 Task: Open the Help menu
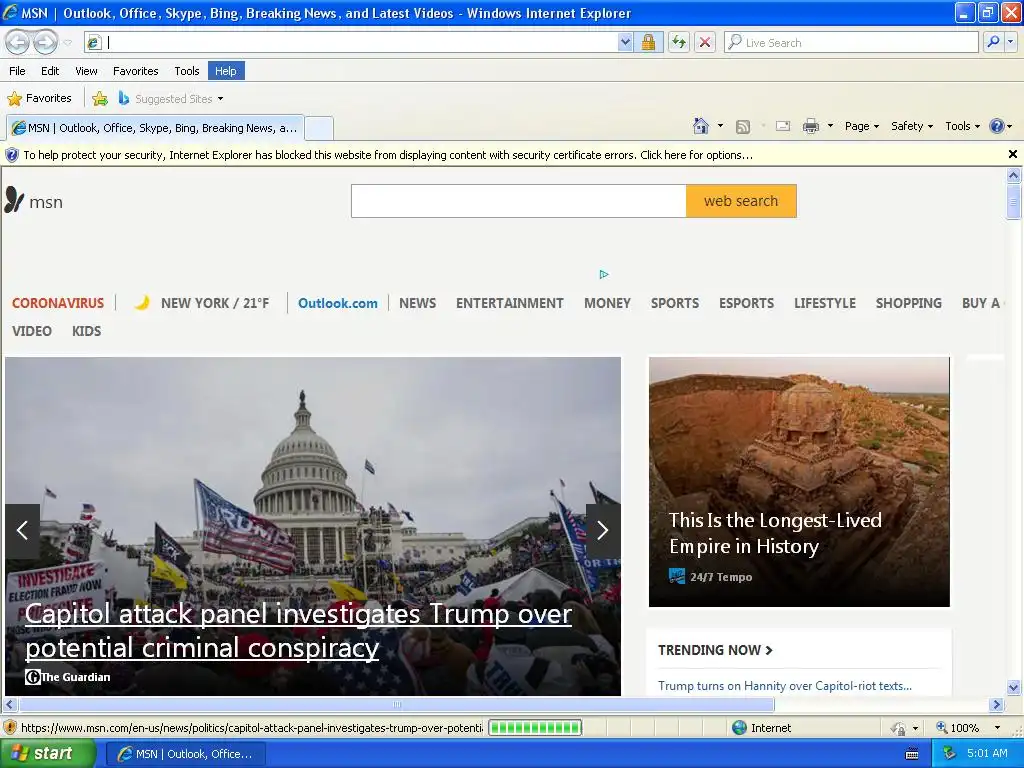pos(226,71)
